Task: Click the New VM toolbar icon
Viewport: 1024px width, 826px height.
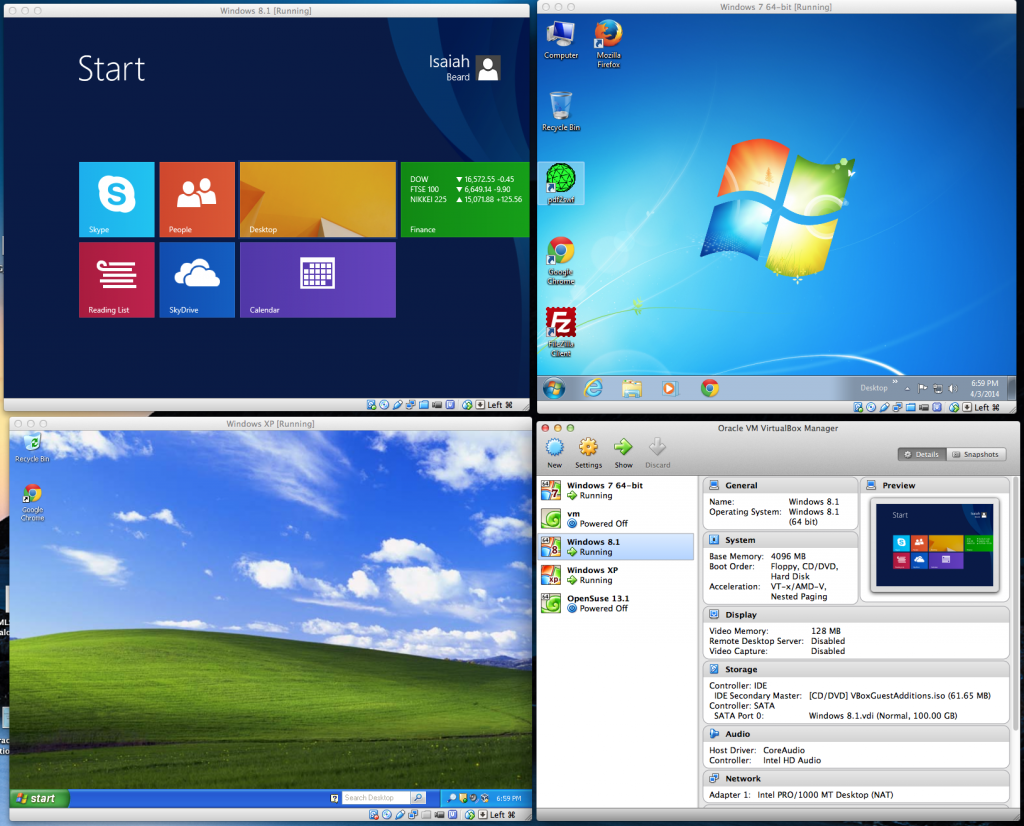Action: (554, 449)
